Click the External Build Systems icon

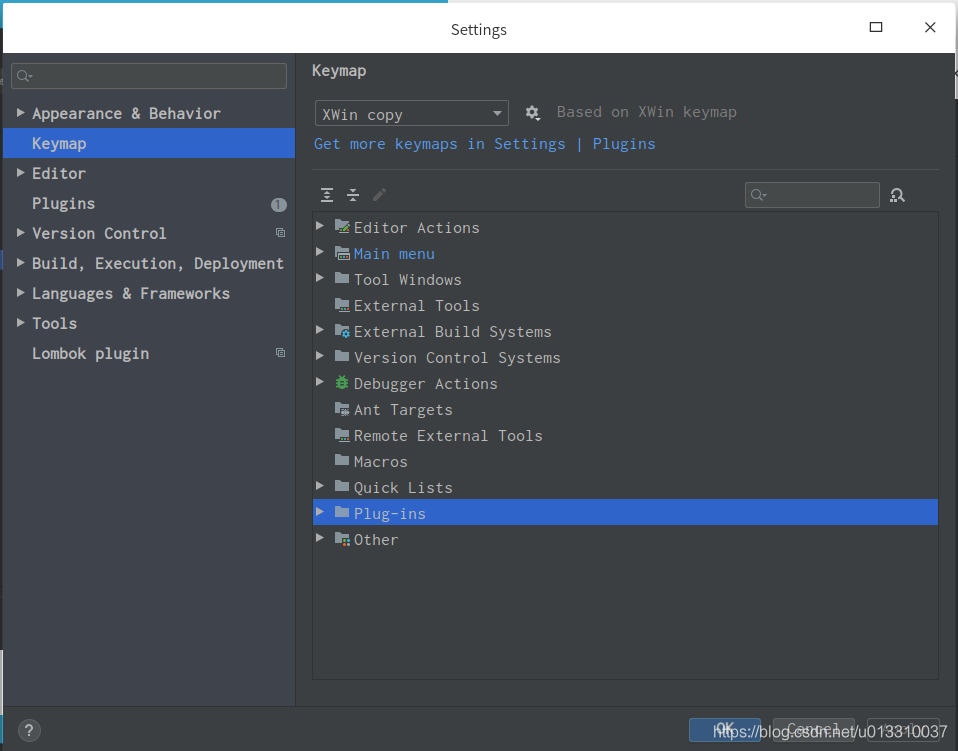[x=341, y=331]
